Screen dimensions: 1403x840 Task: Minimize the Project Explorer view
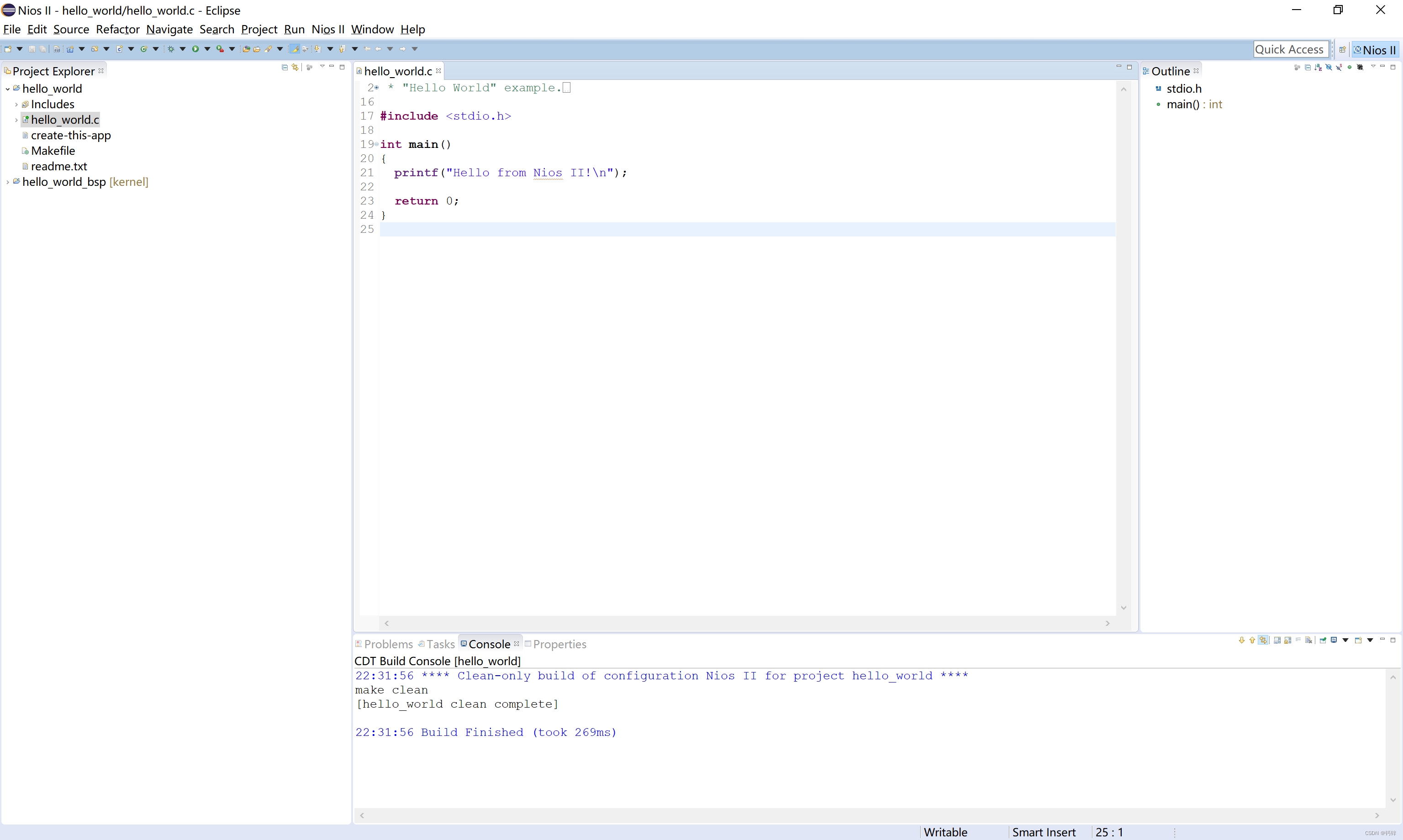332,67
